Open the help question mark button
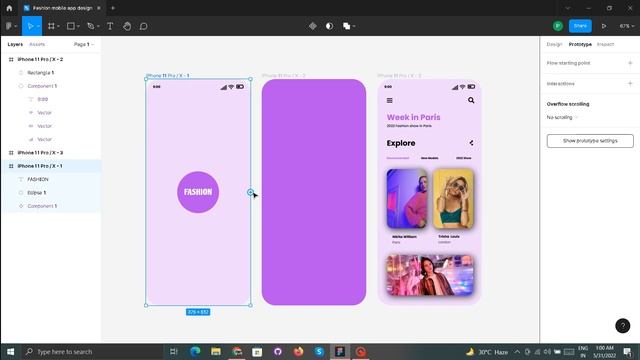This screenshot has width=640, height=360. (x=622, y=326)
